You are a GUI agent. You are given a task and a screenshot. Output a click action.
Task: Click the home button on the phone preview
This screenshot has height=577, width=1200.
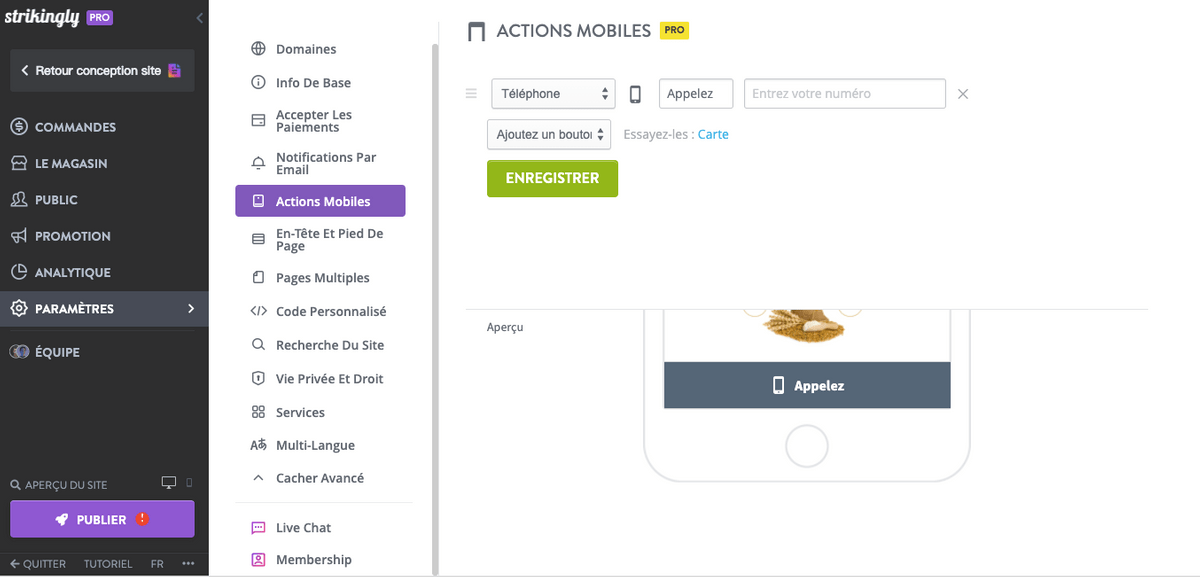807,446
